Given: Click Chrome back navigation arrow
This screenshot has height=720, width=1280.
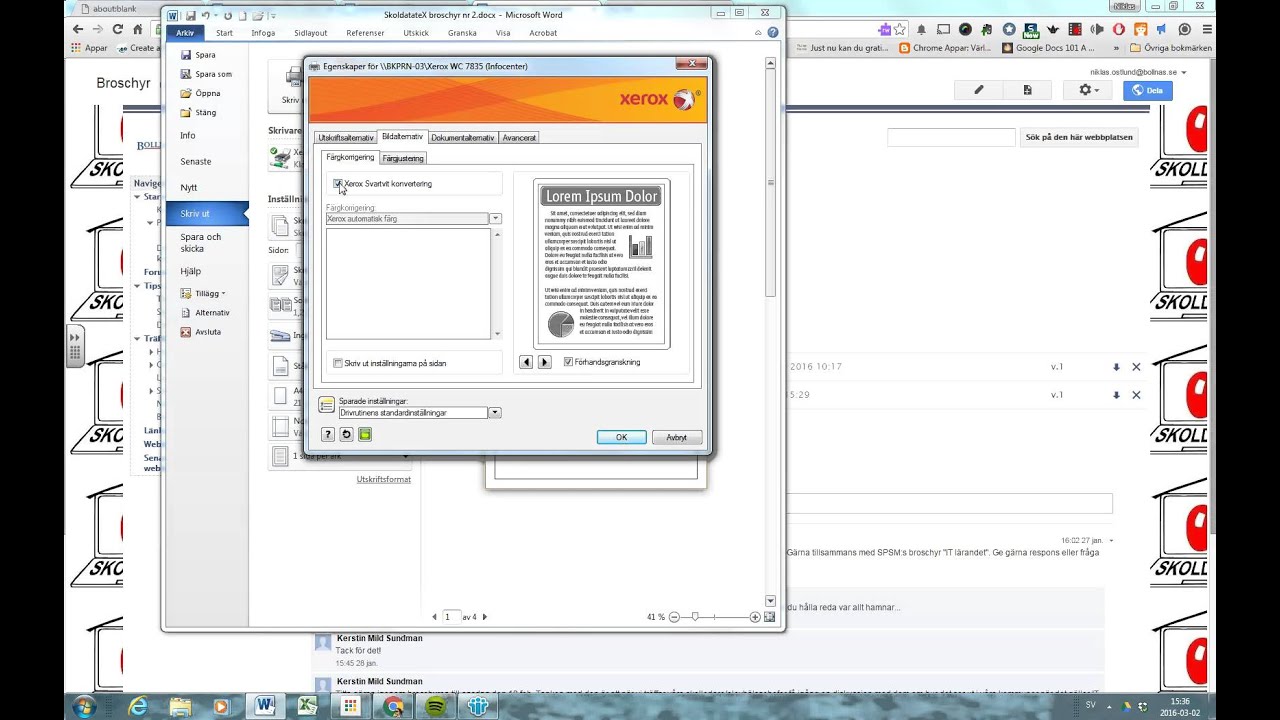Looking at the screenshot, I should click(x=78, y=30).
